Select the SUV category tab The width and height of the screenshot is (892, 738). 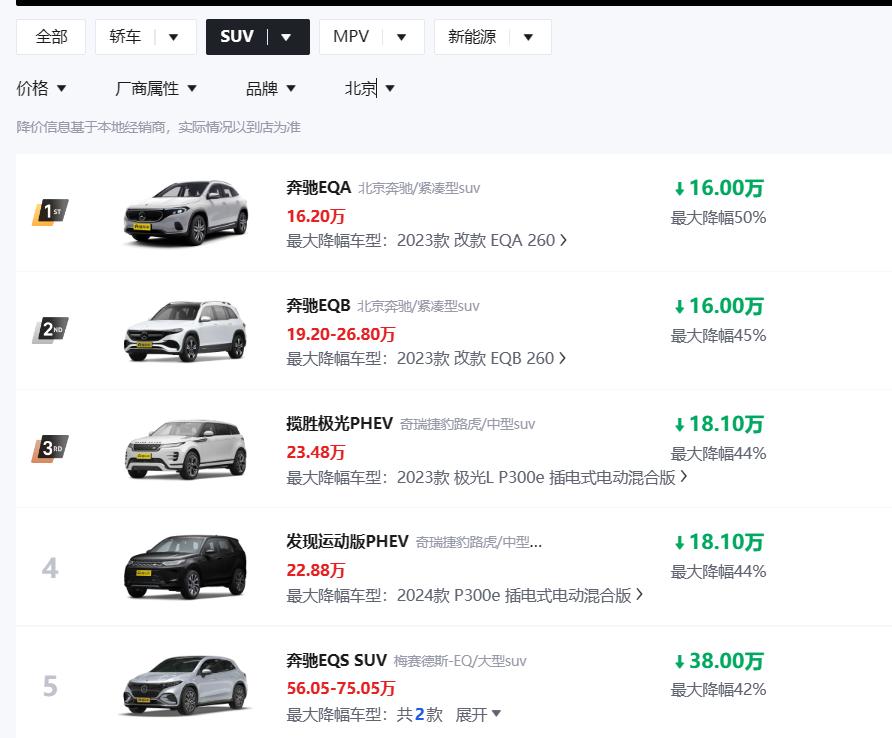click(x=237, y=37)
